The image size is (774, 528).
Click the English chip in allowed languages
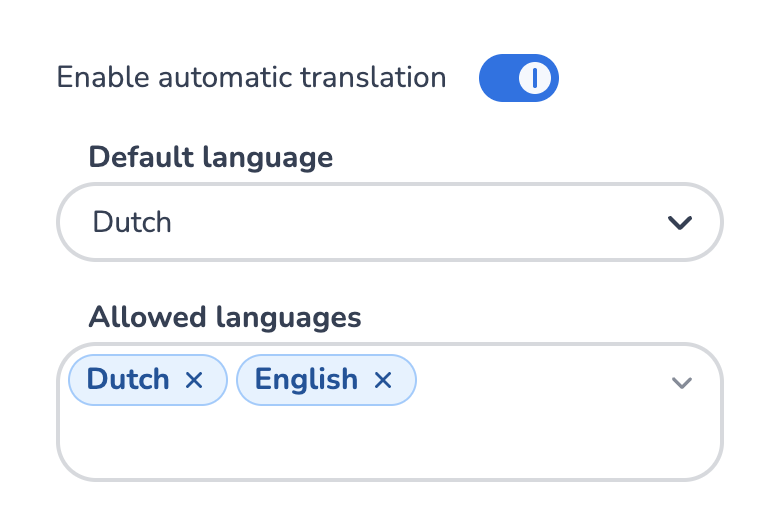coord(326,380)
